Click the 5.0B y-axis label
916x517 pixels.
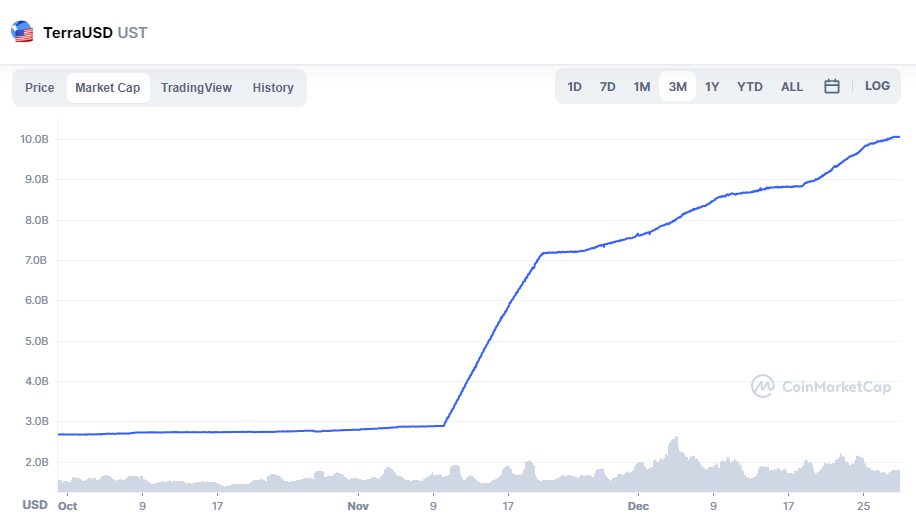37,341
